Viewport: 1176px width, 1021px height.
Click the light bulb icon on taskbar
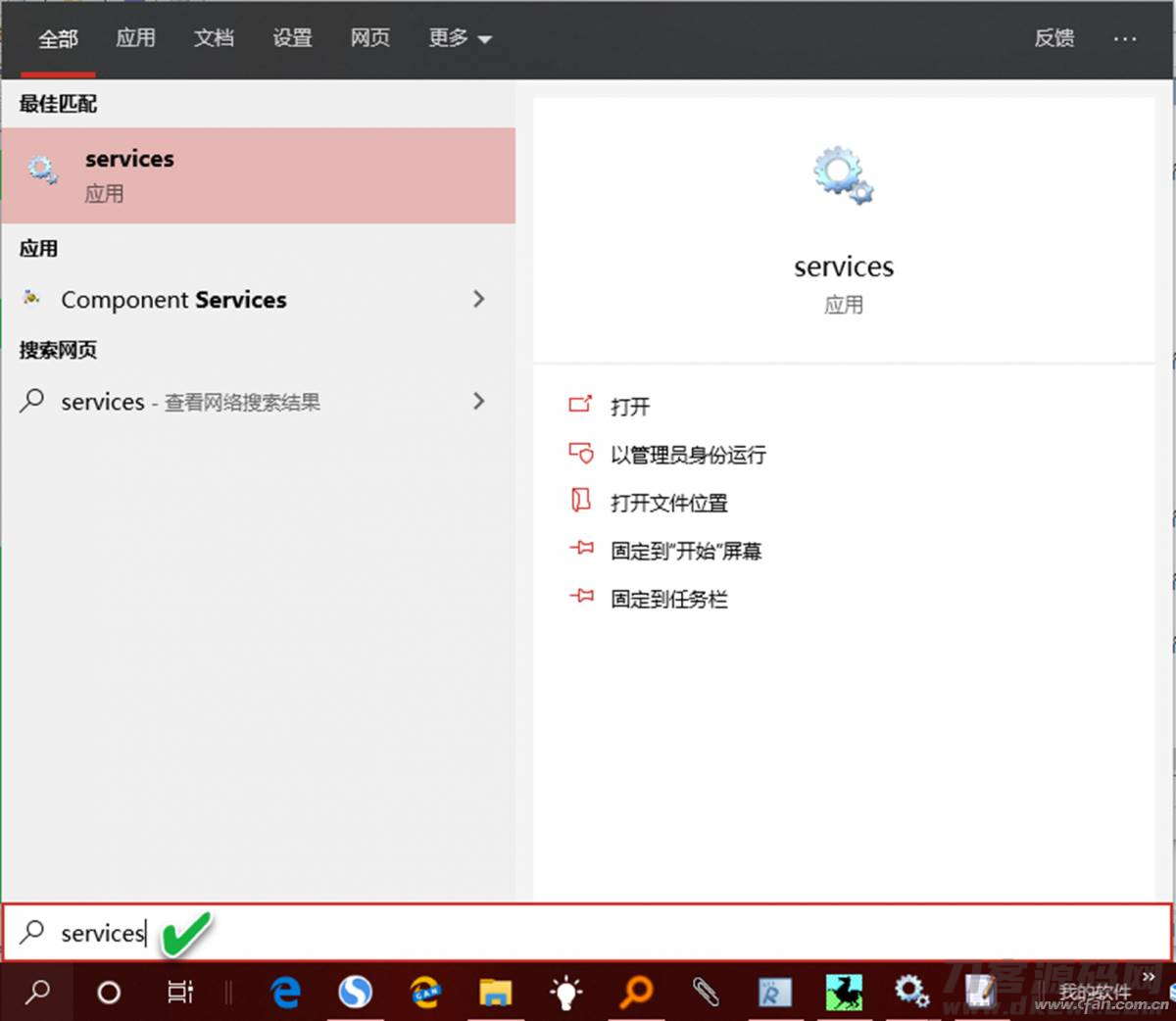(x=565, y=992)
